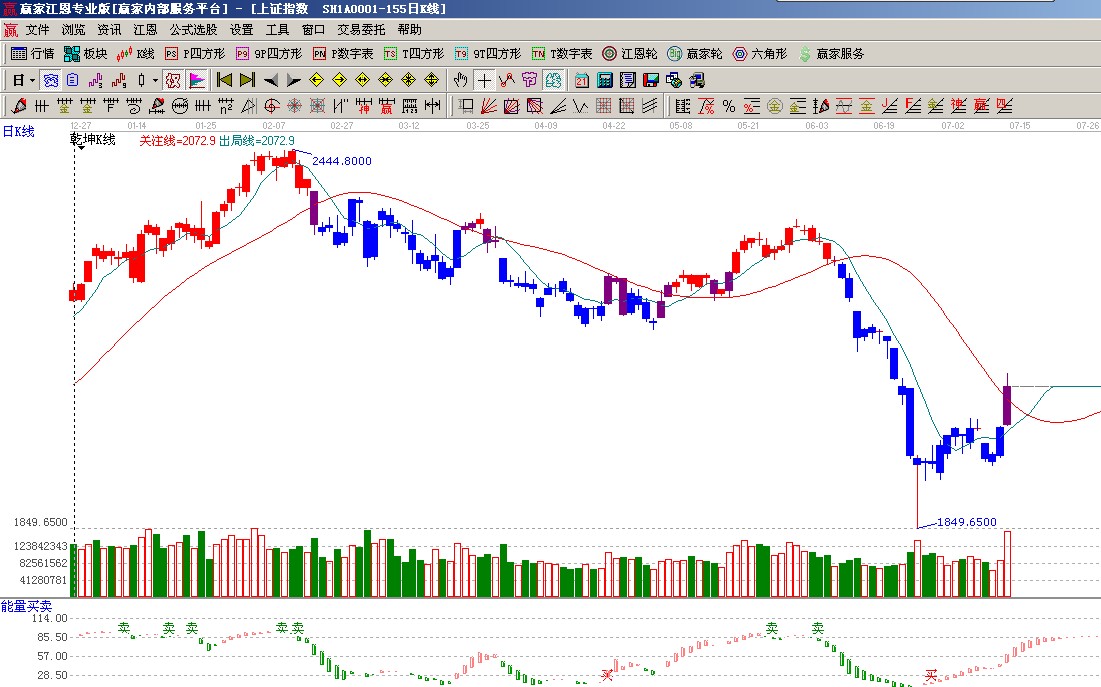
Task: Click the calendar icon showing 21
Action: click(581, 80)
